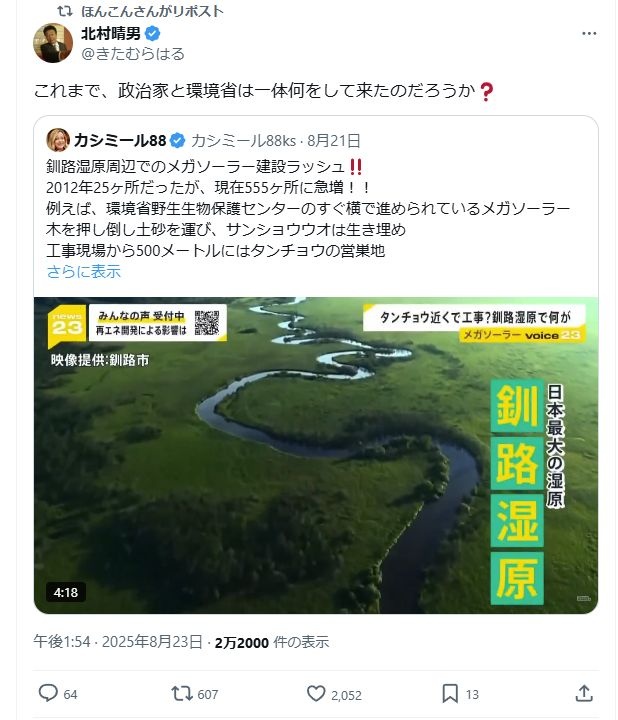Open the カシミール88 display name
The height and width of the screenshot is (720, 618).
click(120, 141)
